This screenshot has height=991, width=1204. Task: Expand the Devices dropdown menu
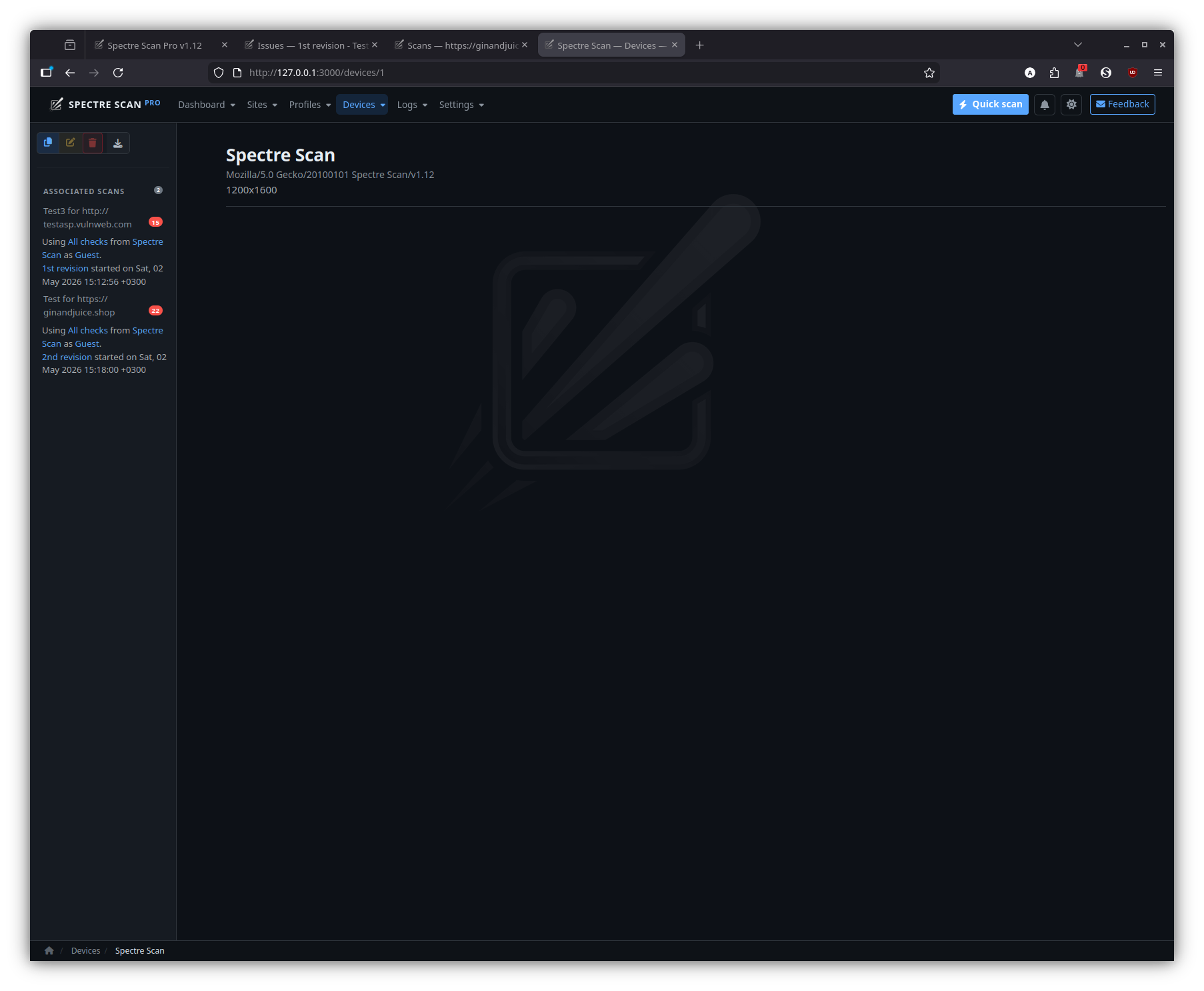(363, 105)
